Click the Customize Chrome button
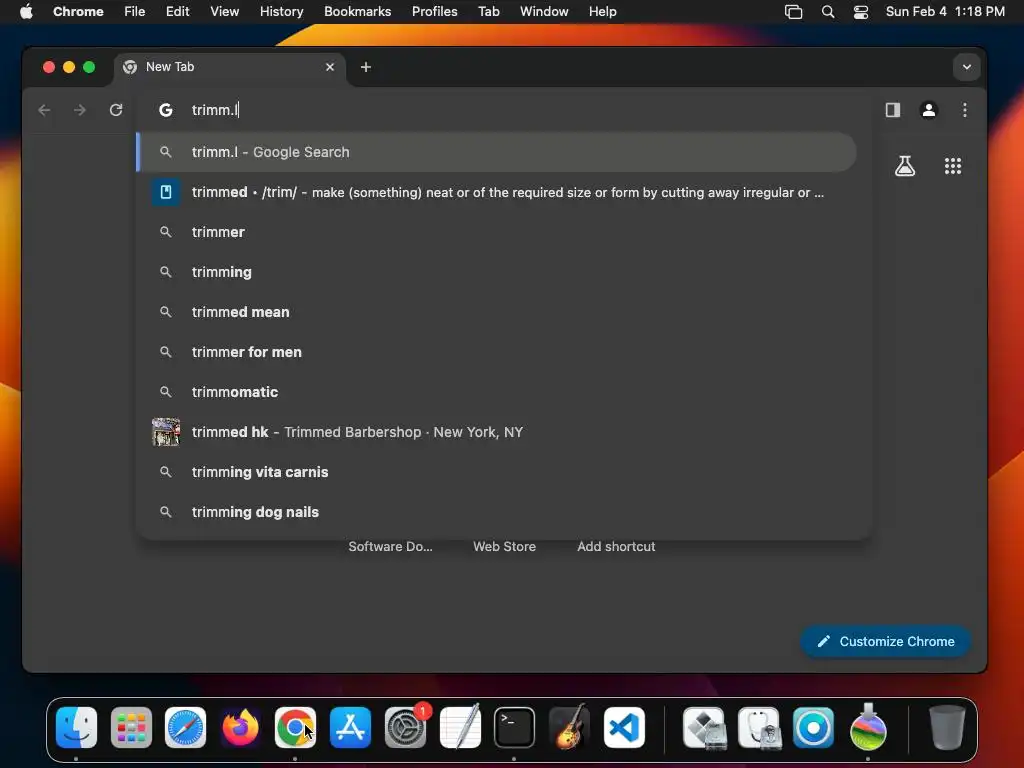Viewport: 1024px width, 768px height. click(x=886, y=641)
